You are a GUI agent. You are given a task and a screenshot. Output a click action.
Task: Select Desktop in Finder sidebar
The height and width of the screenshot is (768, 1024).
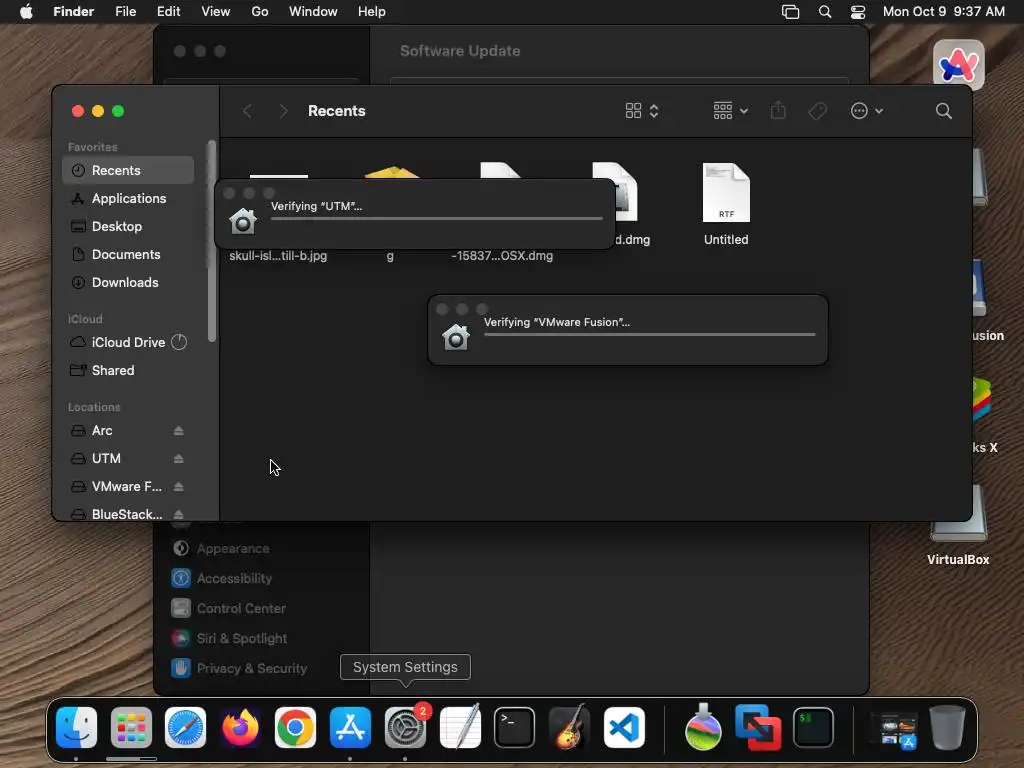point(128,227)
